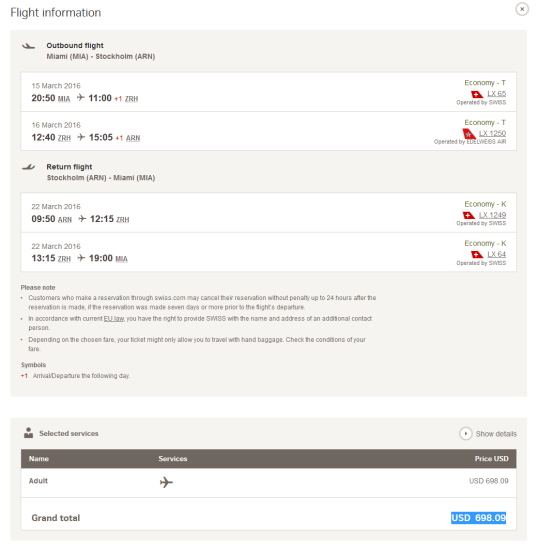Expand Show details for selected services

[488, 434]
